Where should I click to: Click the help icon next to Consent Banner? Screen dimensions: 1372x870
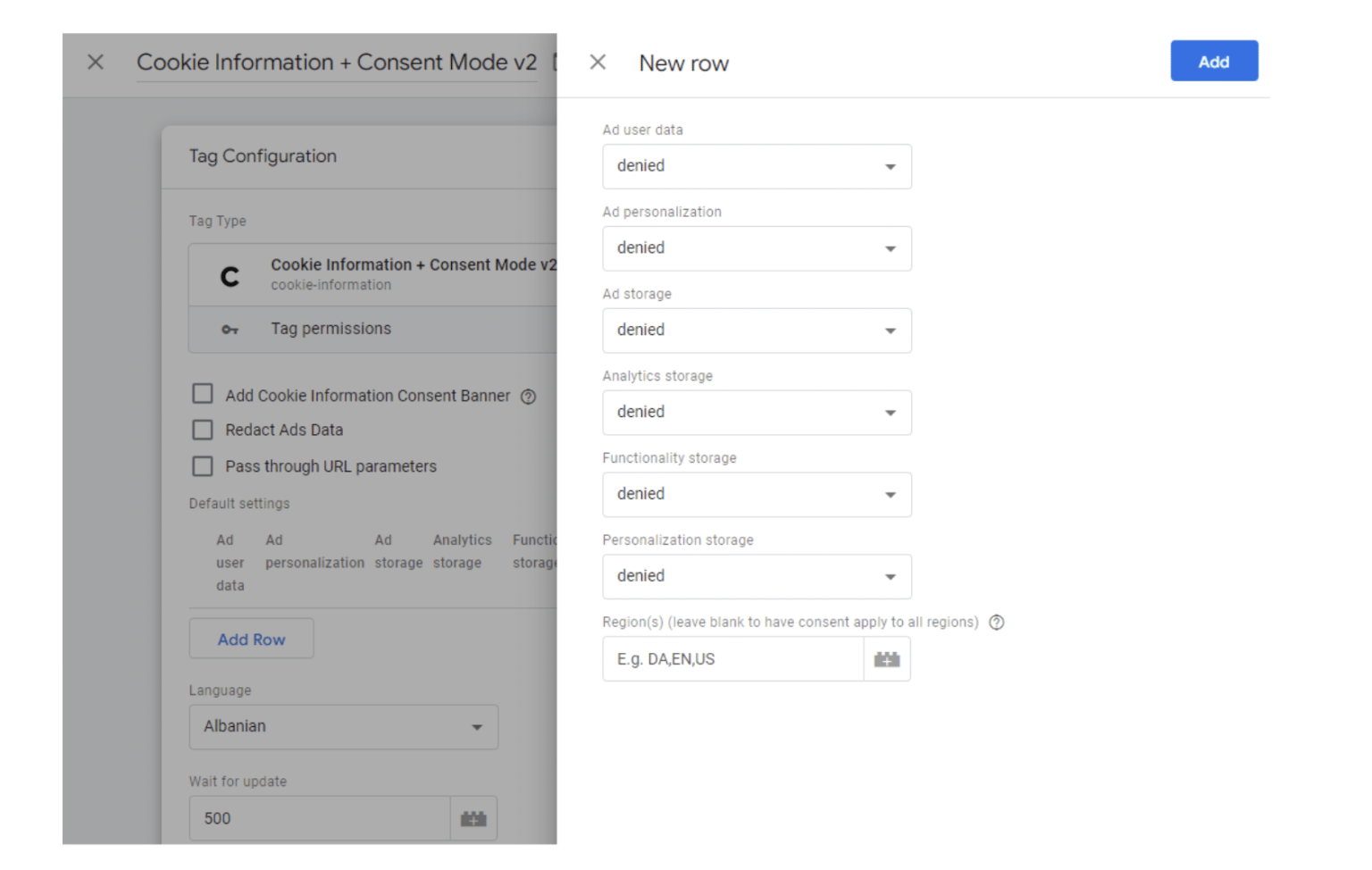point(528,396)
